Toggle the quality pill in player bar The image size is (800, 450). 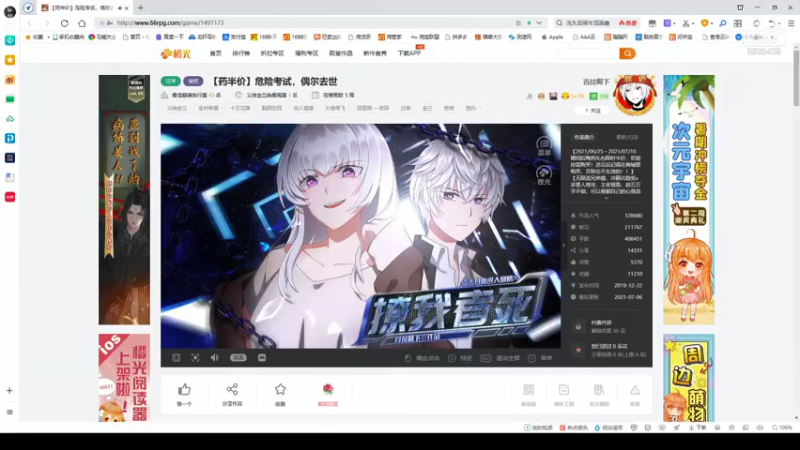coord(238,358)
